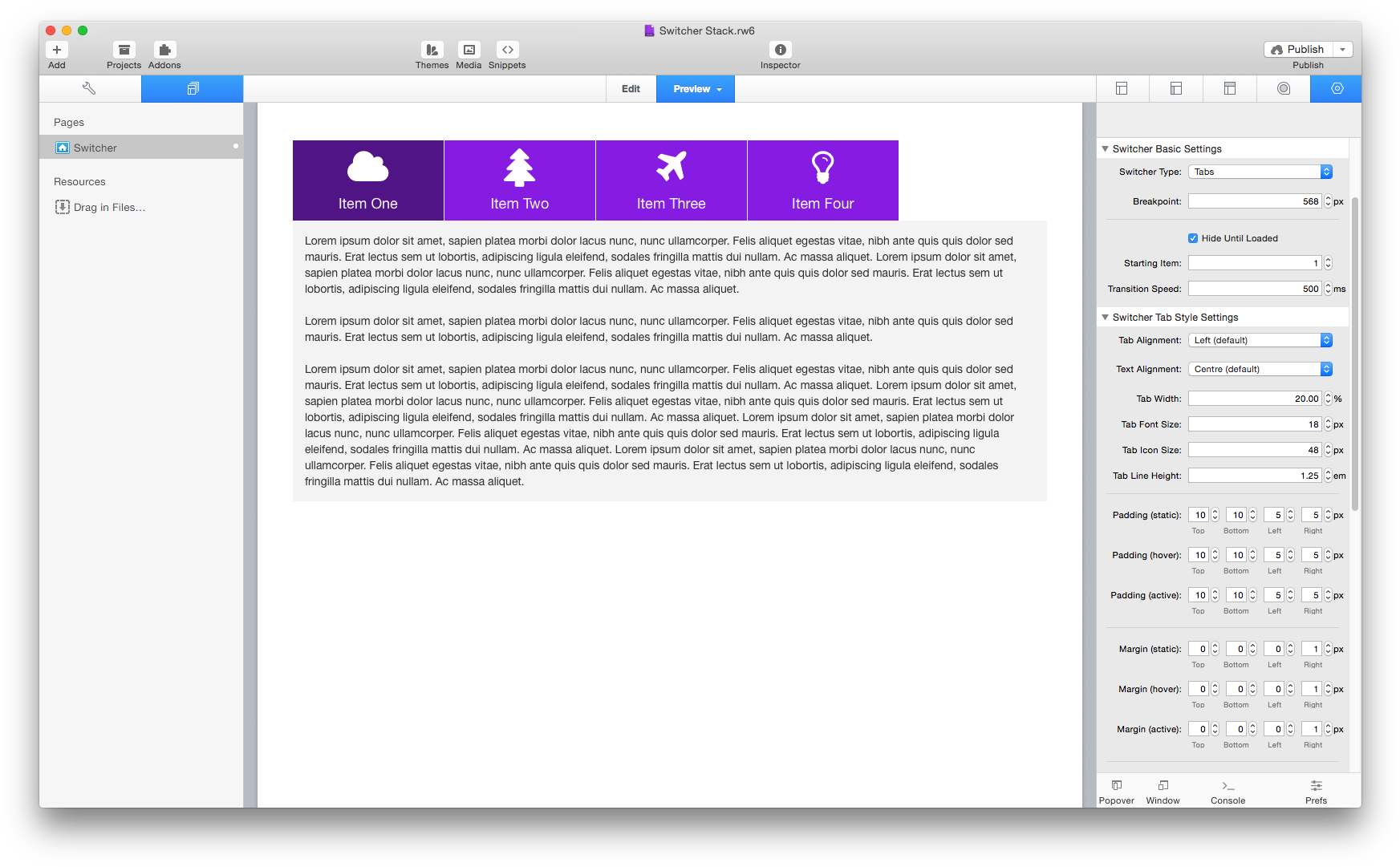This screenshot has height=867, width=1400.
Task: Open the Projects window
Action: click(124, 50)
